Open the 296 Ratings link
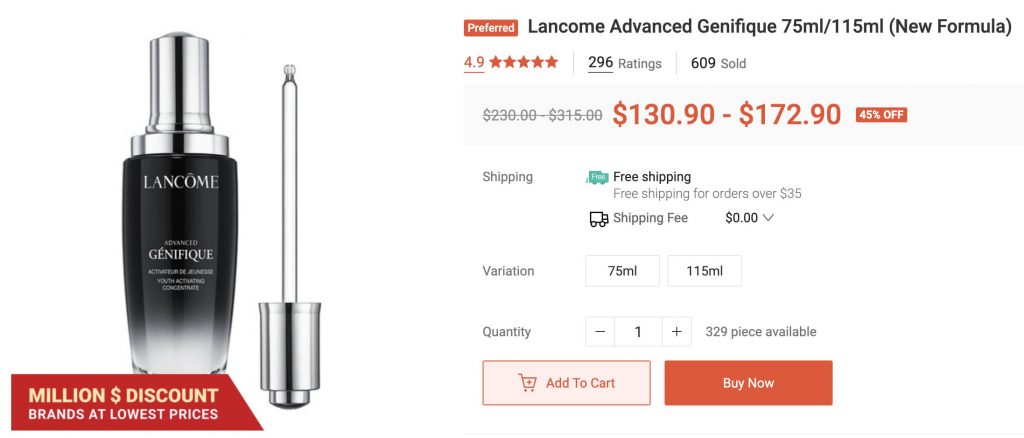This screenshot has width=1024, height=438. [625, 63]
